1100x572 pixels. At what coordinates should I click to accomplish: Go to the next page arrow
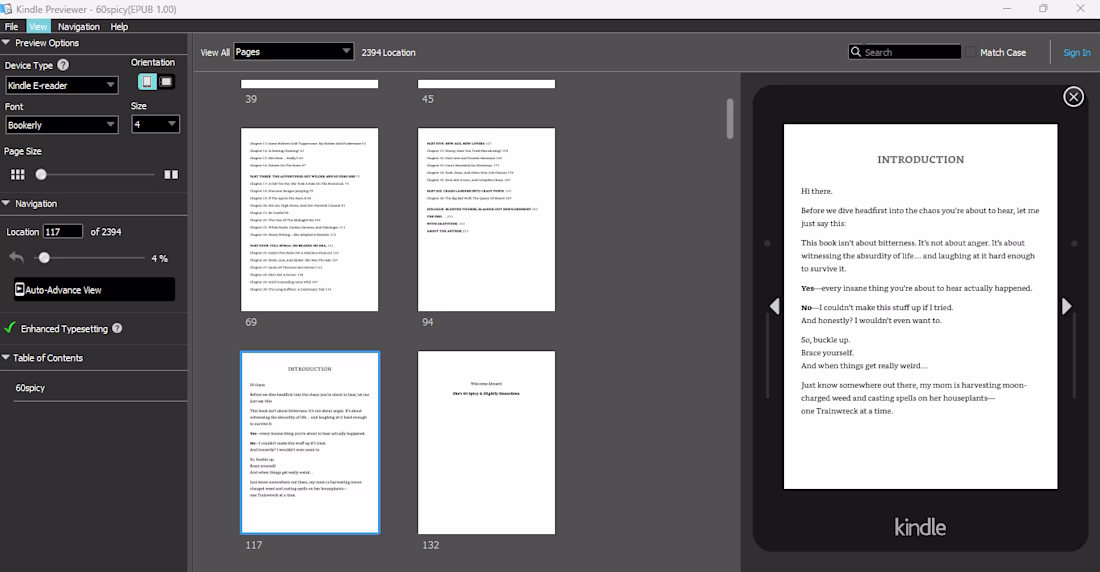(1066, 306)
